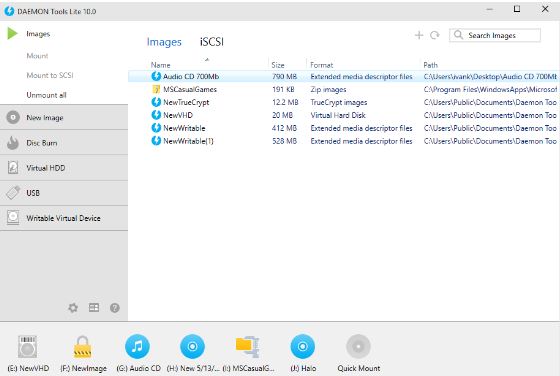Viewport: 560px width, 376px height.
Task: Select the Audio CD 700Mb image name
Action: pyautogui.click(x=191, y=76)
